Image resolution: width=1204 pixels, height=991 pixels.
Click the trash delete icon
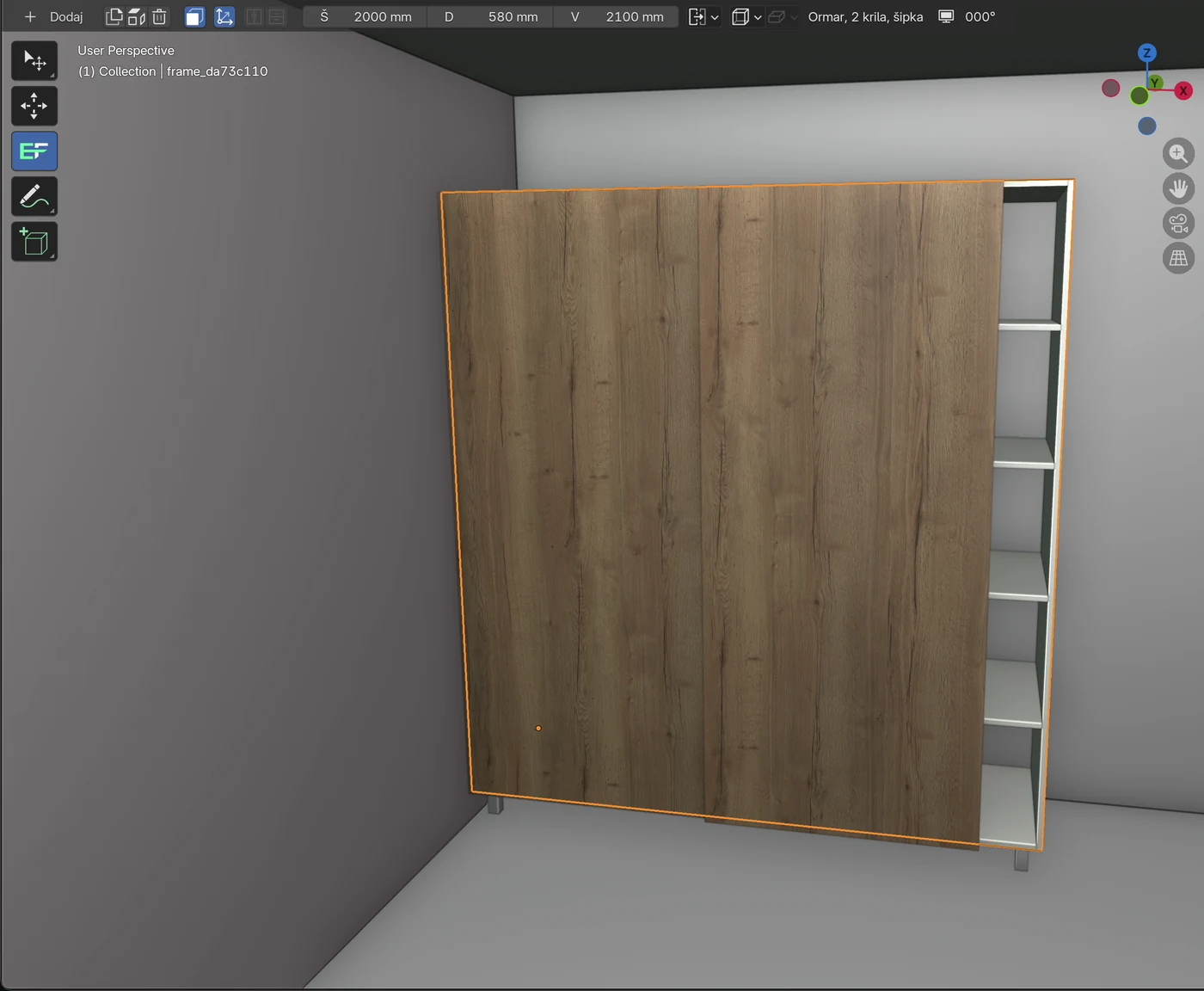click(x=159, y=16)
